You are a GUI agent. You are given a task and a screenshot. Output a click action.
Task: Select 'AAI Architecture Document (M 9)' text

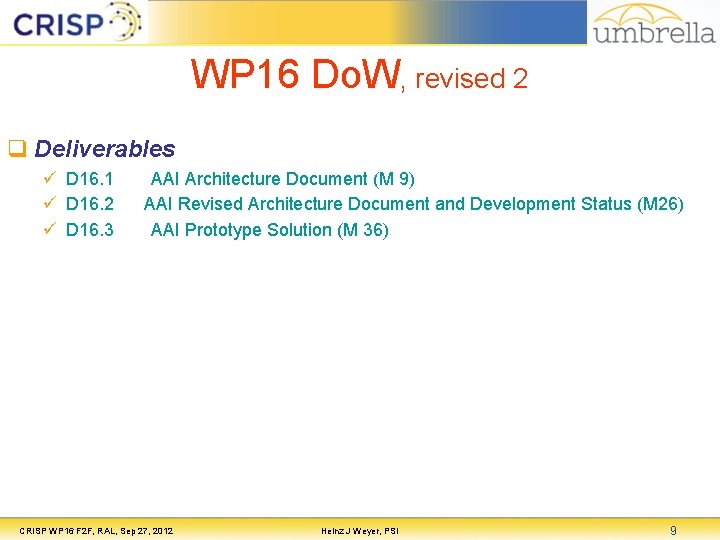pos(282,179)
